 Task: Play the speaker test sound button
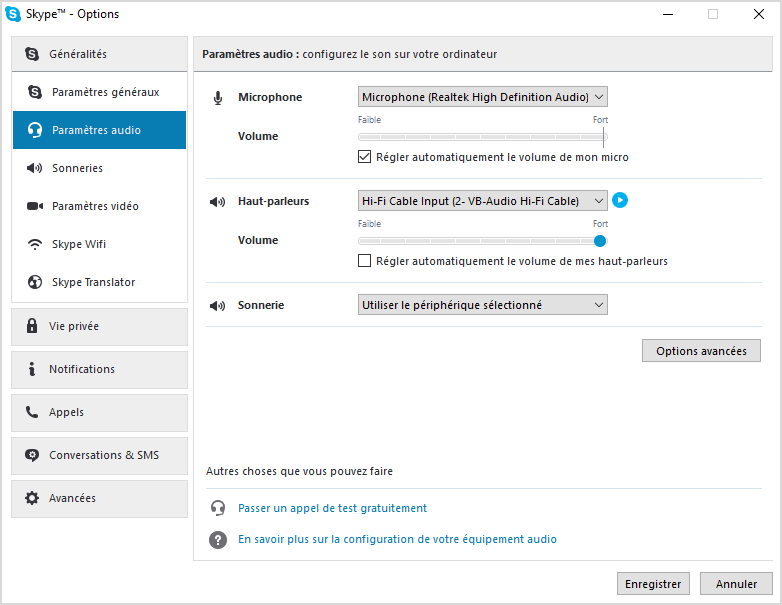(620, 201)
